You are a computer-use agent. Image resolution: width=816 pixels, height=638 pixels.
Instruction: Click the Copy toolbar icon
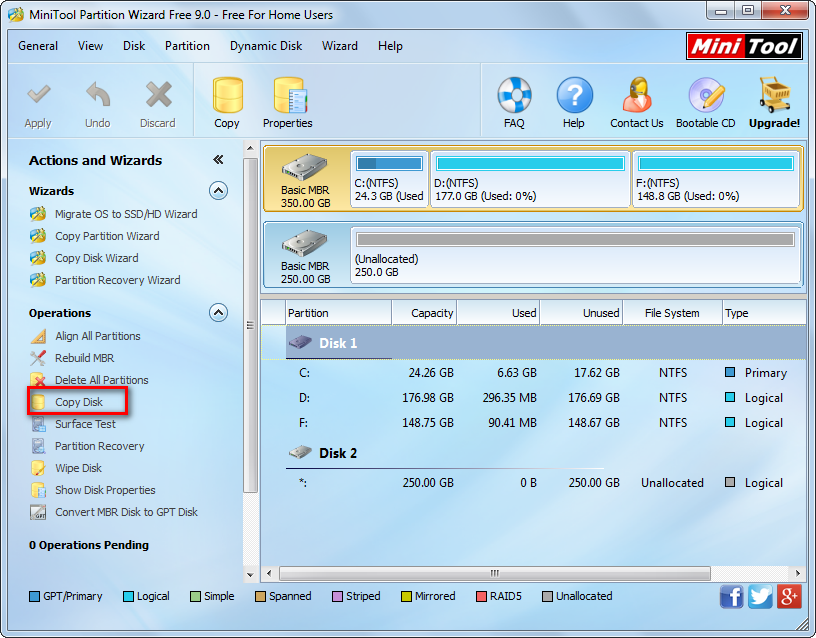pos(227,95)
